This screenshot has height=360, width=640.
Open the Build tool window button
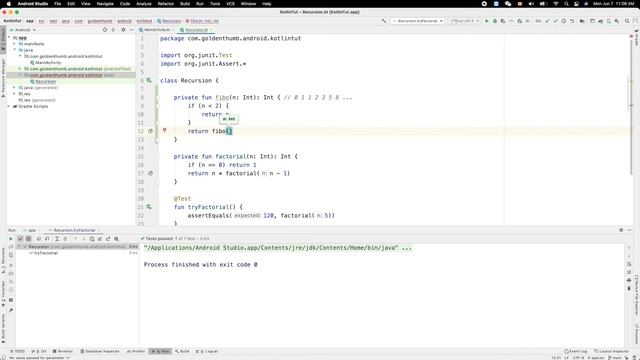[182, 351]
